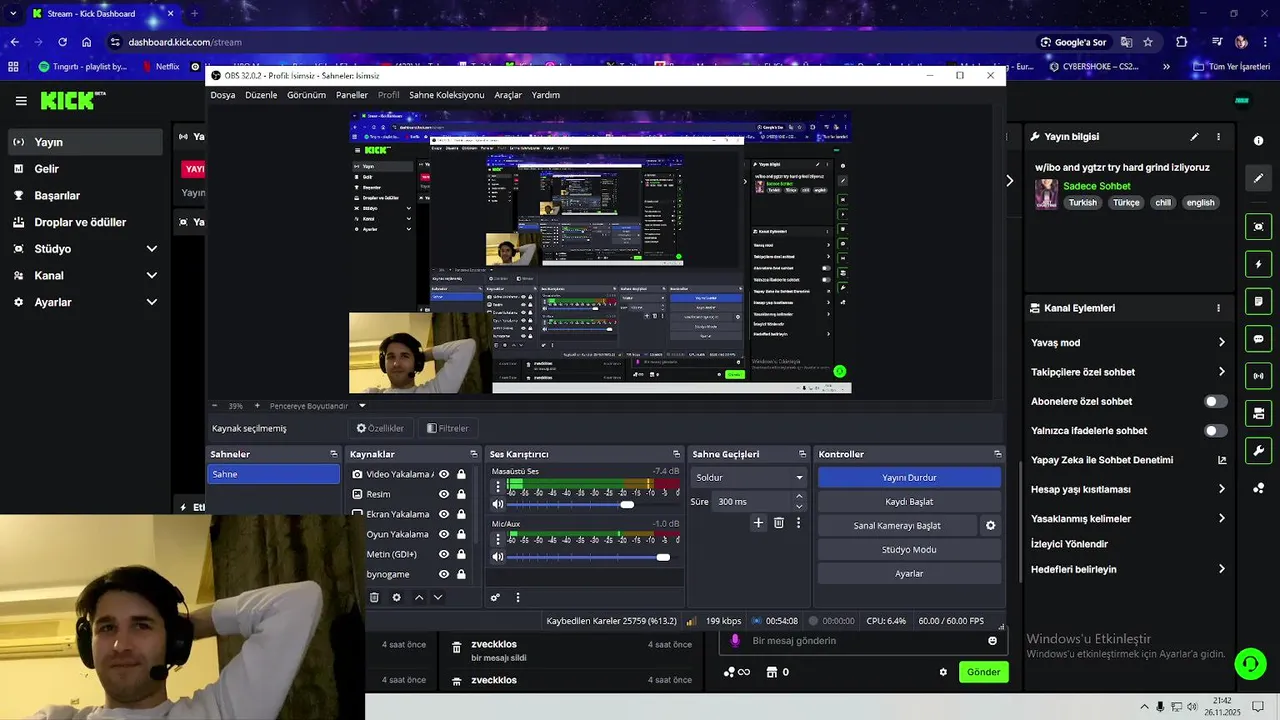Click the document icon in right sidebar
Screen dimensions: 1280x720
[x=1258, y=301]
